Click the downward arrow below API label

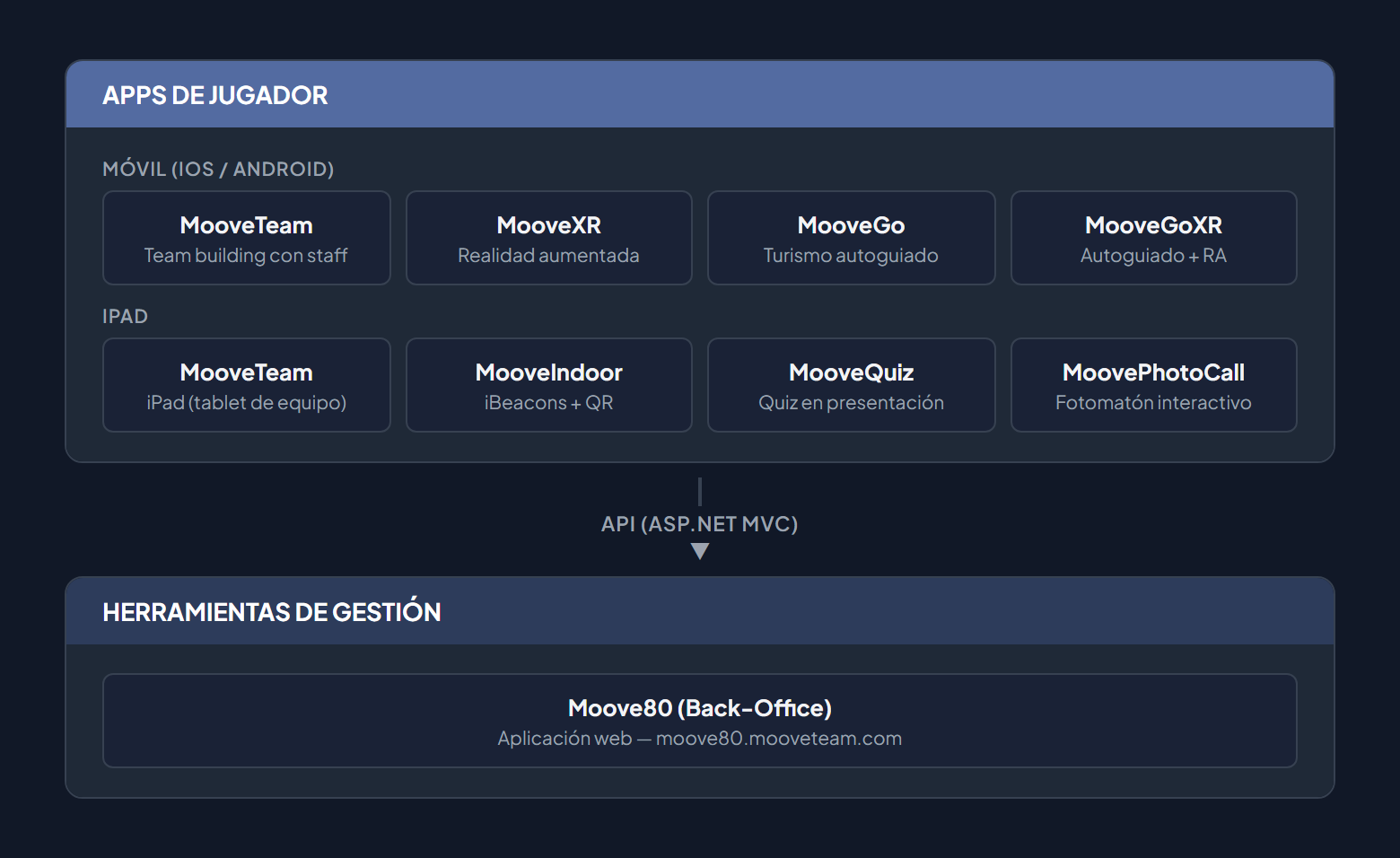pyautogui.click(x=700, y=552)
